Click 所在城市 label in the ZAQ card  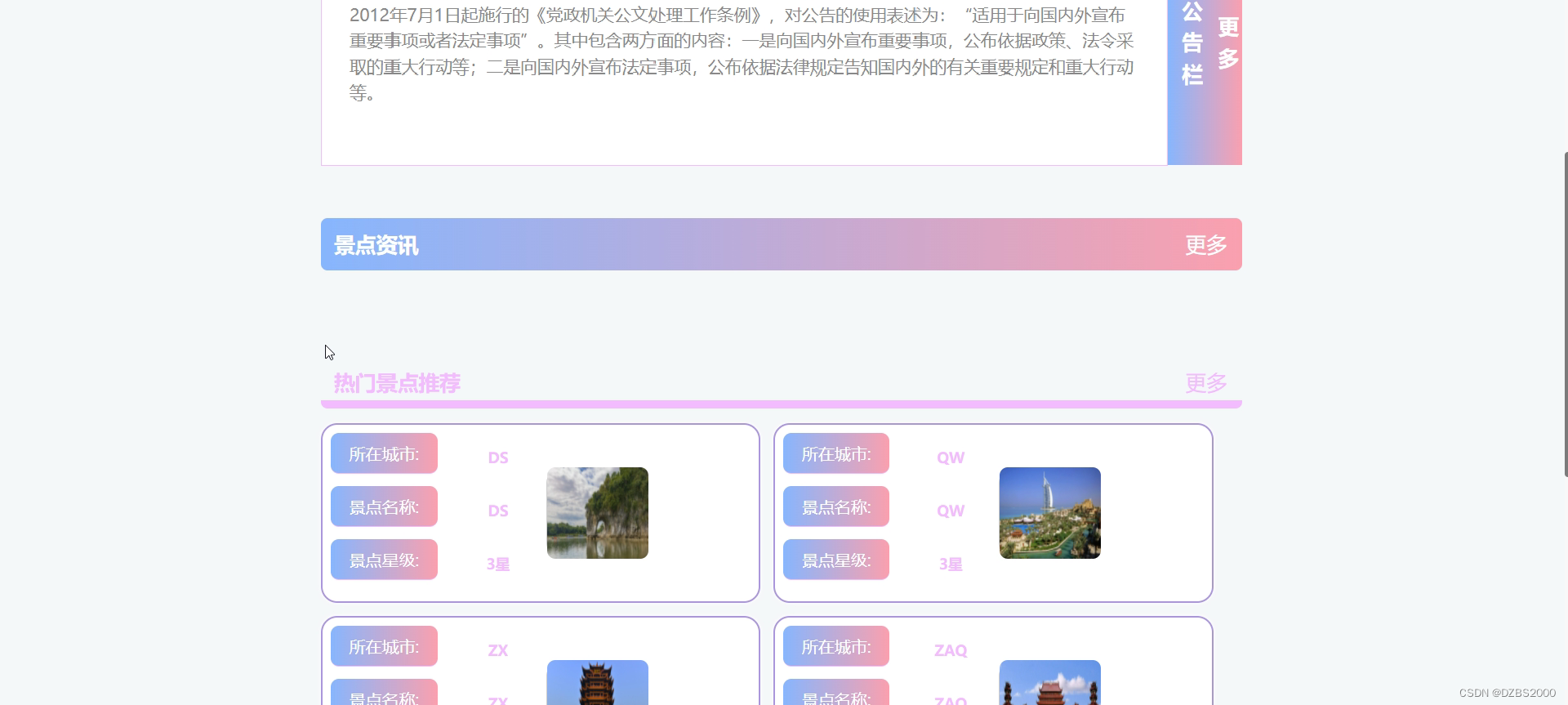[836, 646]
